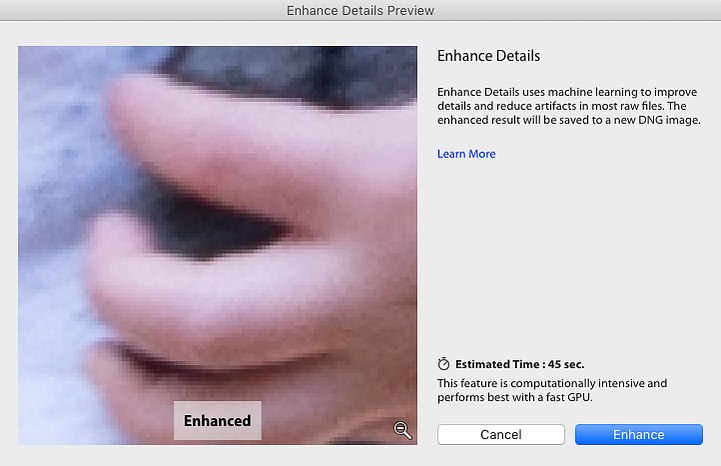Open the Learn More link
This screenshot has width=721, height=466.
click(466, 154)
